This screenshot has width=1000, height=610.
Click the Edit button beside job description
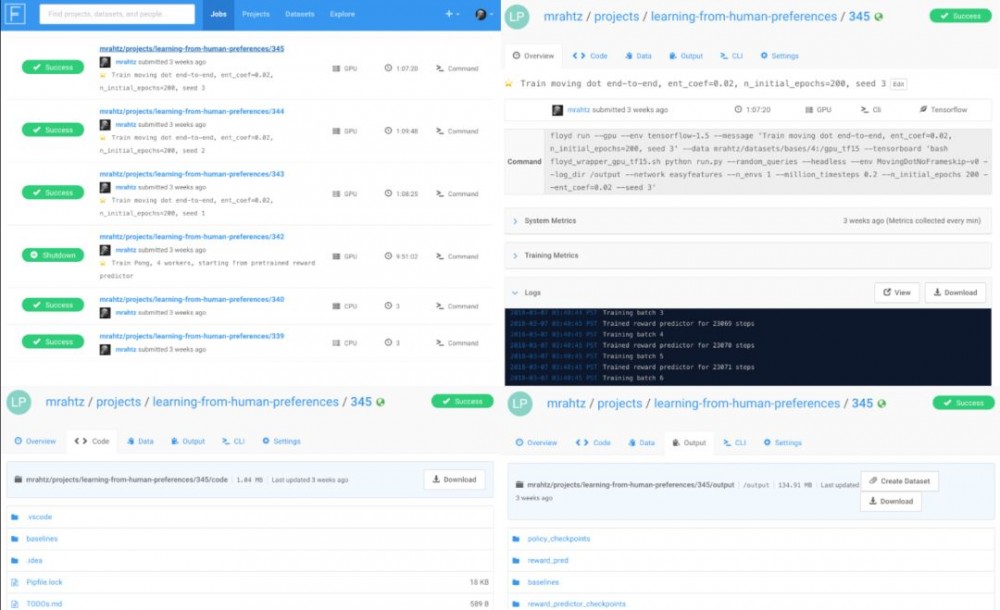click(899, 84)
